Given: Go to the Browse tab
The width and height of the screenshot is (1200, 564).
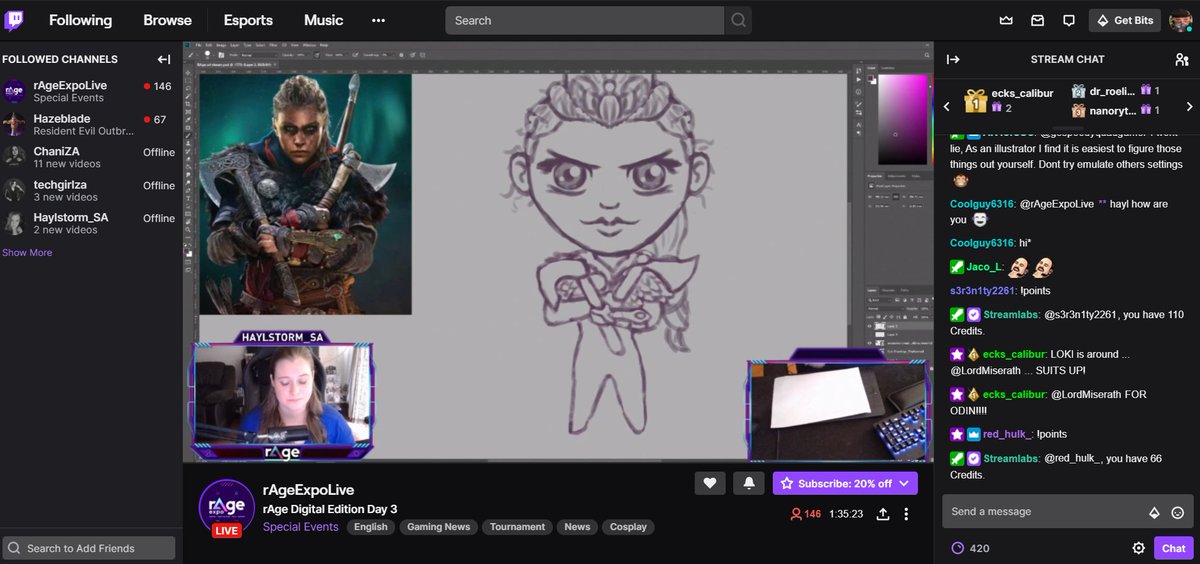Looking at the screenshot, I should (x=167, y=20).
